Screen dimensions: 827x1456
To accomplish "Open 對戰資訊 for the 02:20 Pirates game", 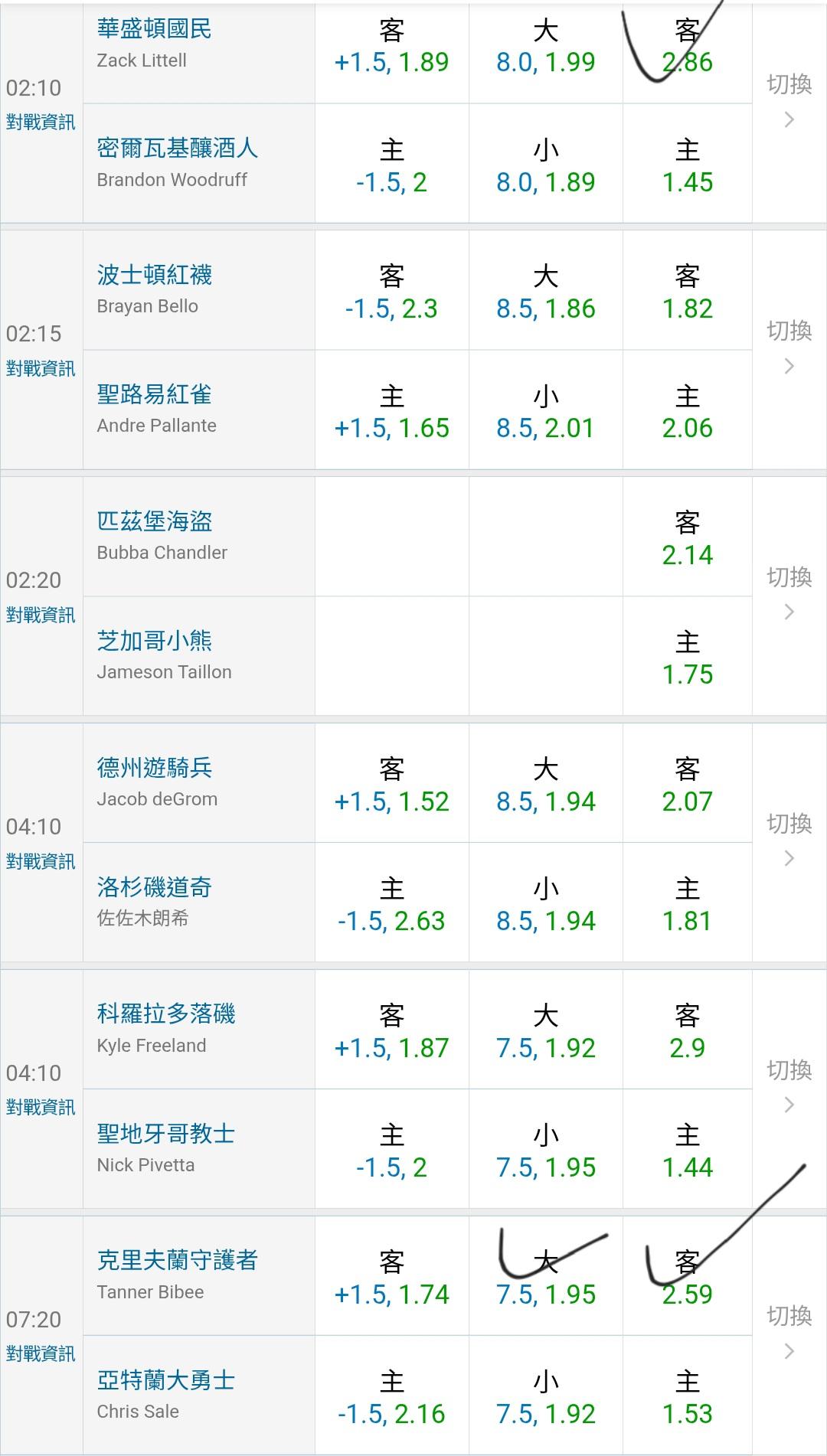I will (x=41, y=615).
